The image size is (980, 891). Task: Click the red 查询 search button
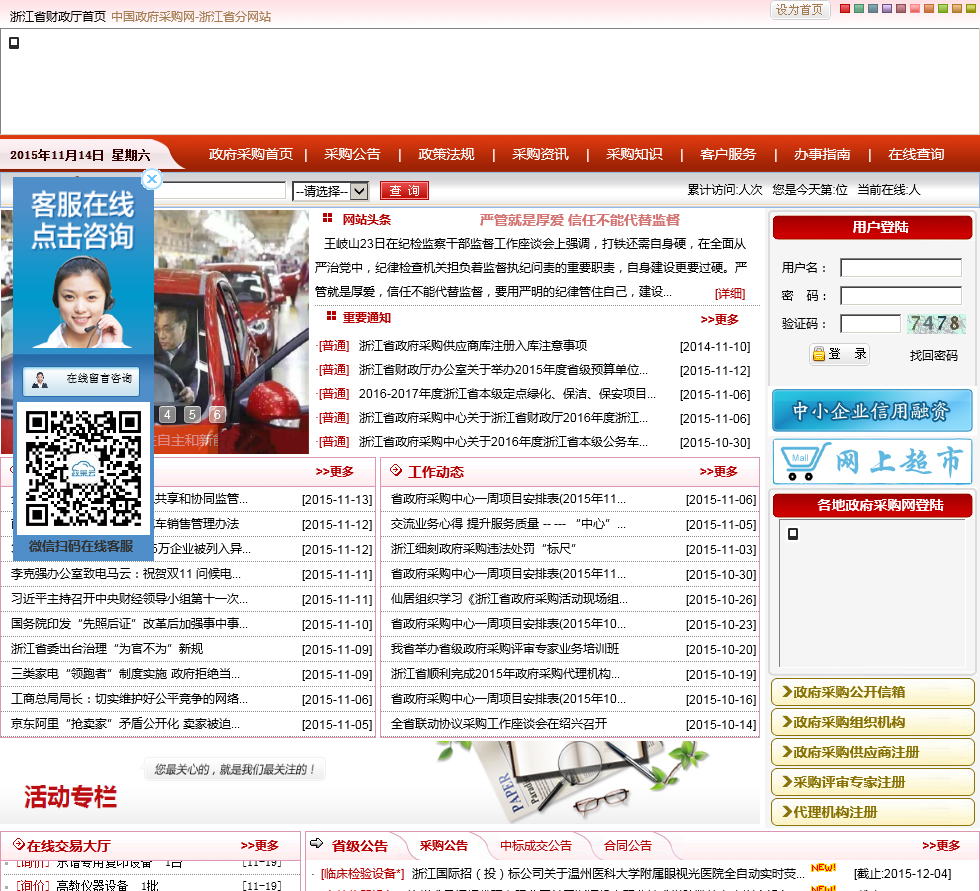tap(404, 191)
